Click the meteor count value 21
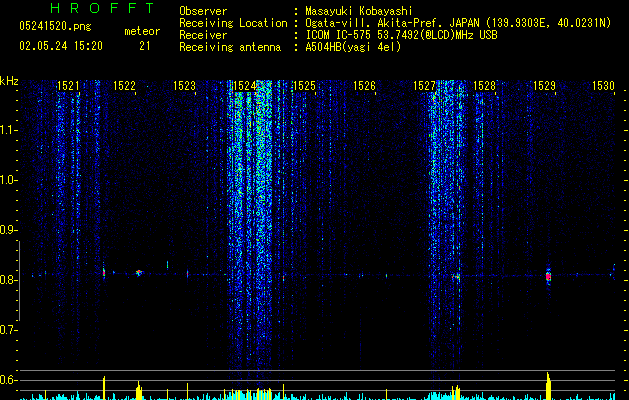The height and width of the screenshot is (400, 629). tap(144, 46)
